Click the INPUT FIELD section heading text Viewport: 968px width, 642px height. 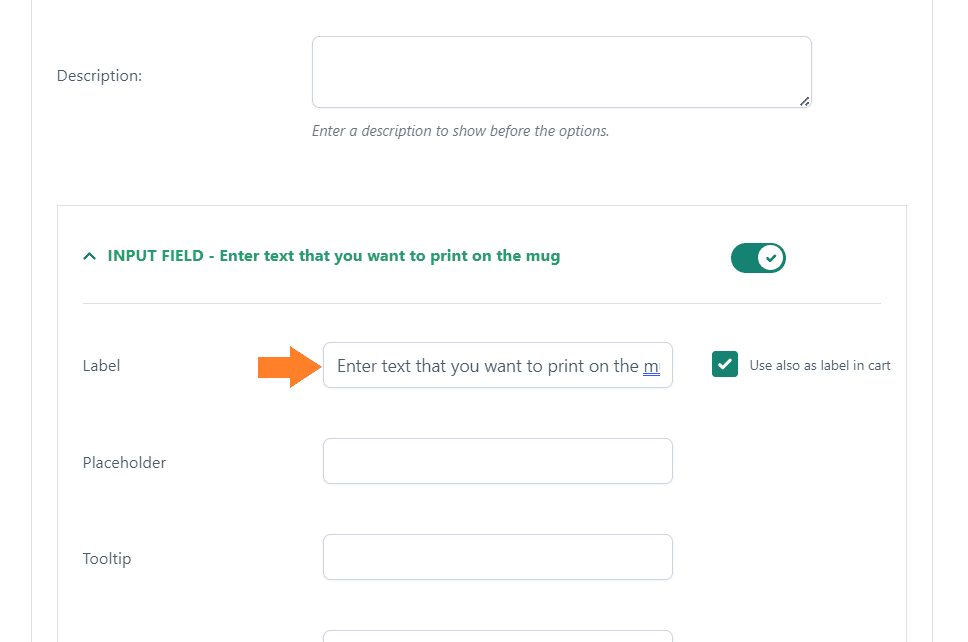coord(334,256)
